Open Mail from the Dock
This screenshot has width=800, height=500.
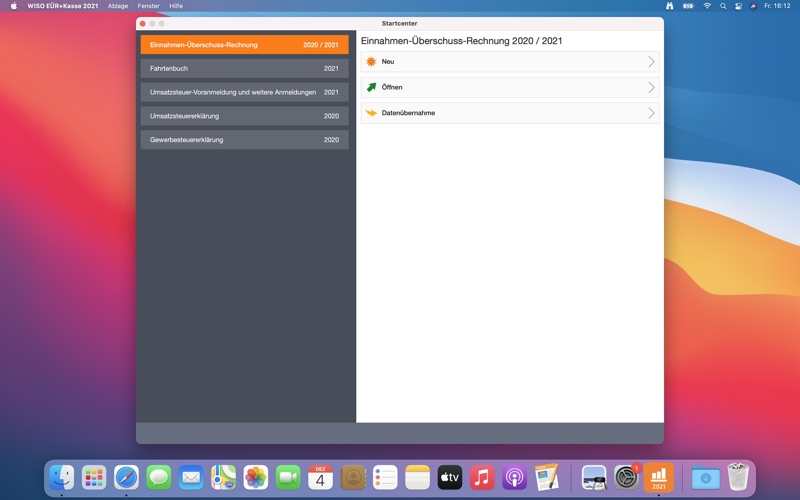(191, 478)
